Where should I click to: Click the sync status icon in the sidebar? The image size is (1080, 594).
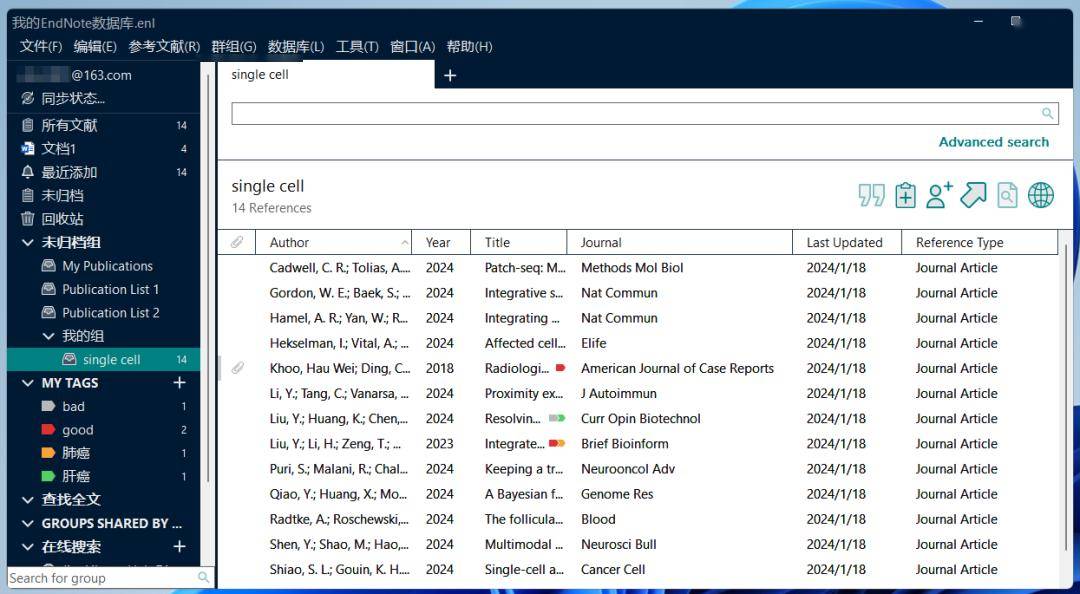(26, 98)
